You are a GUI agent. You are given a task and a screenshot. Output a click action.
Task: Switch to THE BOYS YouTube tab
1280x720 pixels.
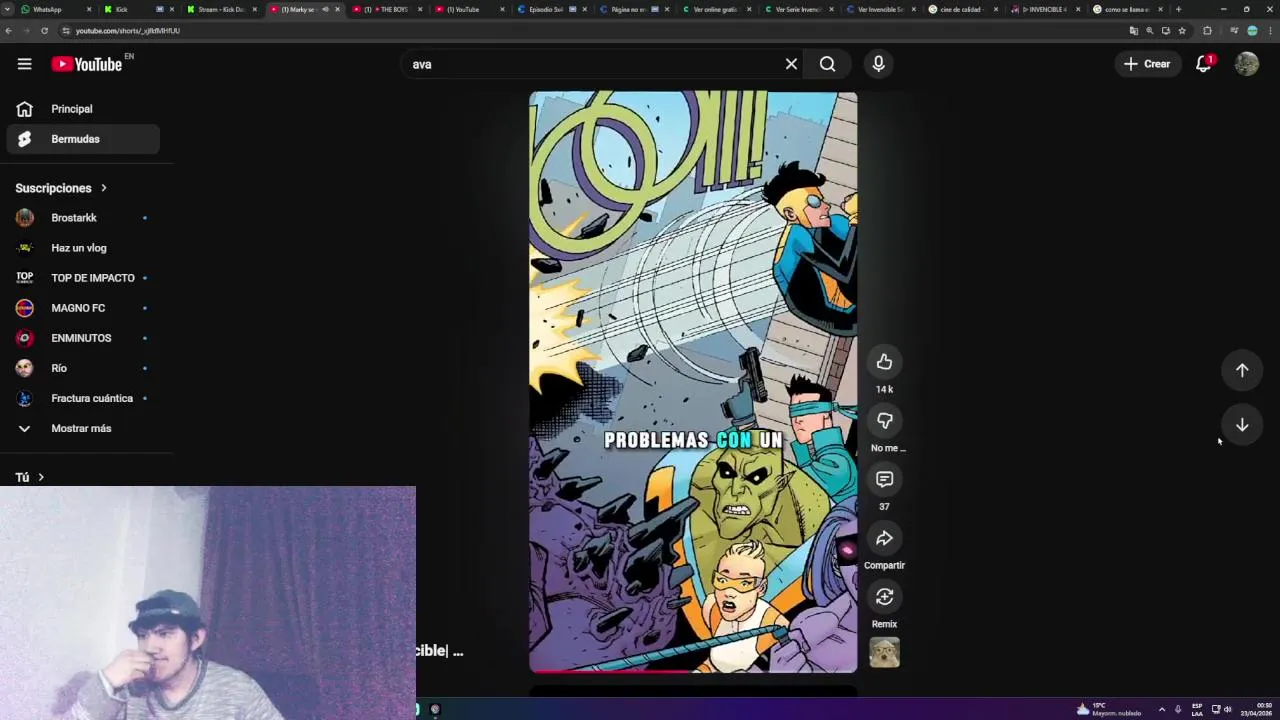click(x=388, y=9)
